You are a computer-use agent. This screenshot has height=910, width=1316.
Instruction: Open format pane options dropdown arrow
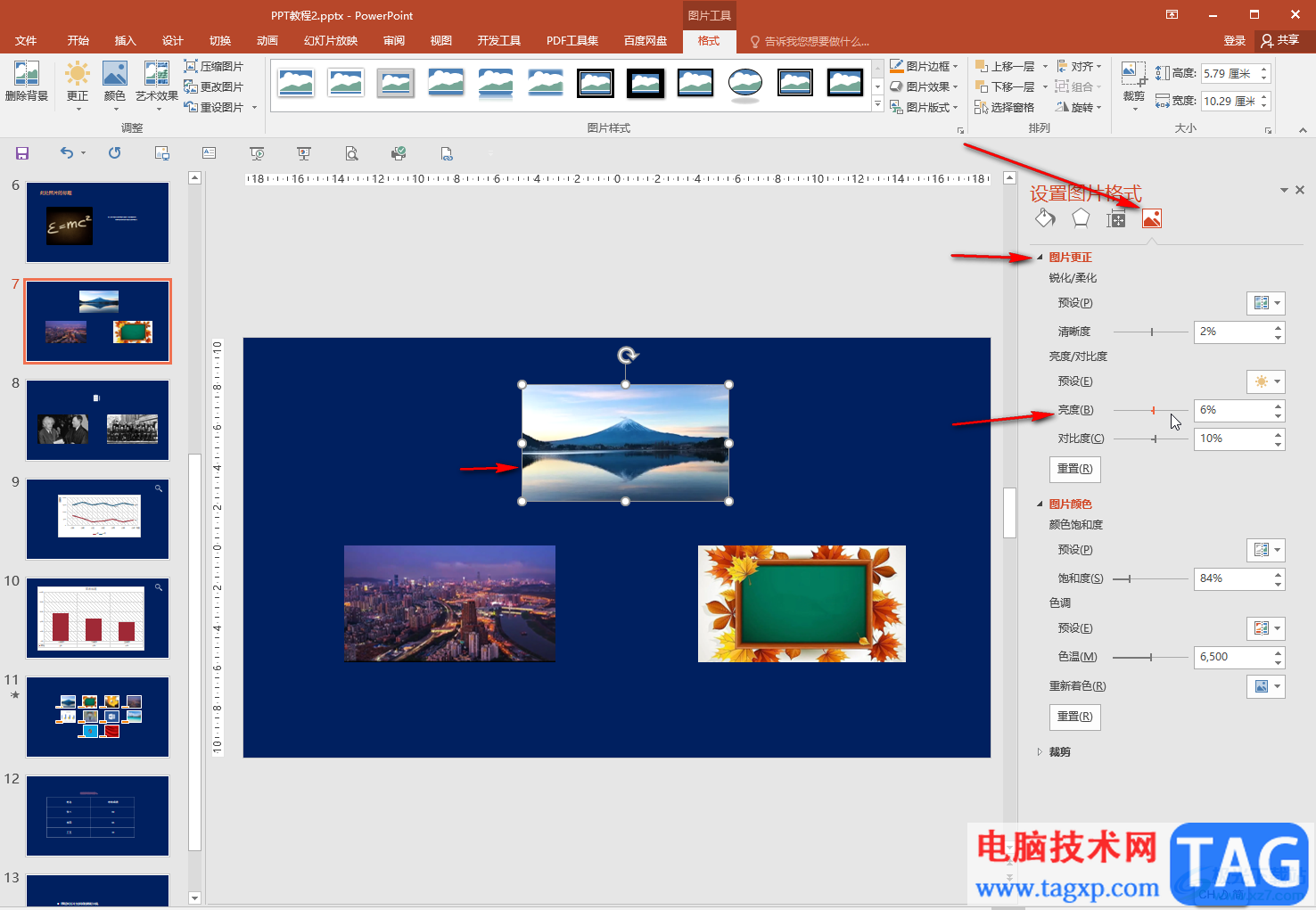[x=1284, y=190]
